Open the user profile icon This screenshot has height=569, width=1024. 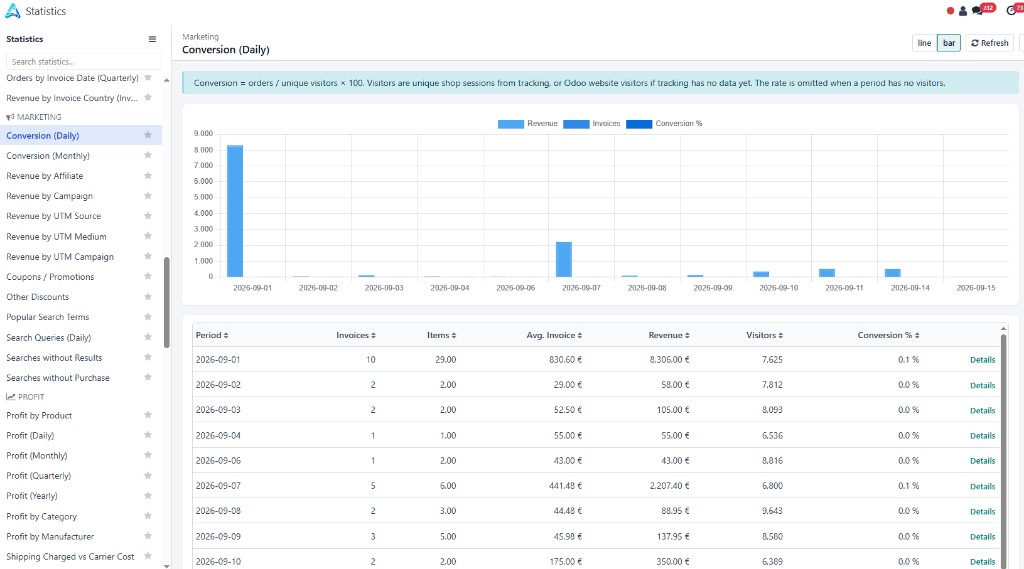(963, 10)
